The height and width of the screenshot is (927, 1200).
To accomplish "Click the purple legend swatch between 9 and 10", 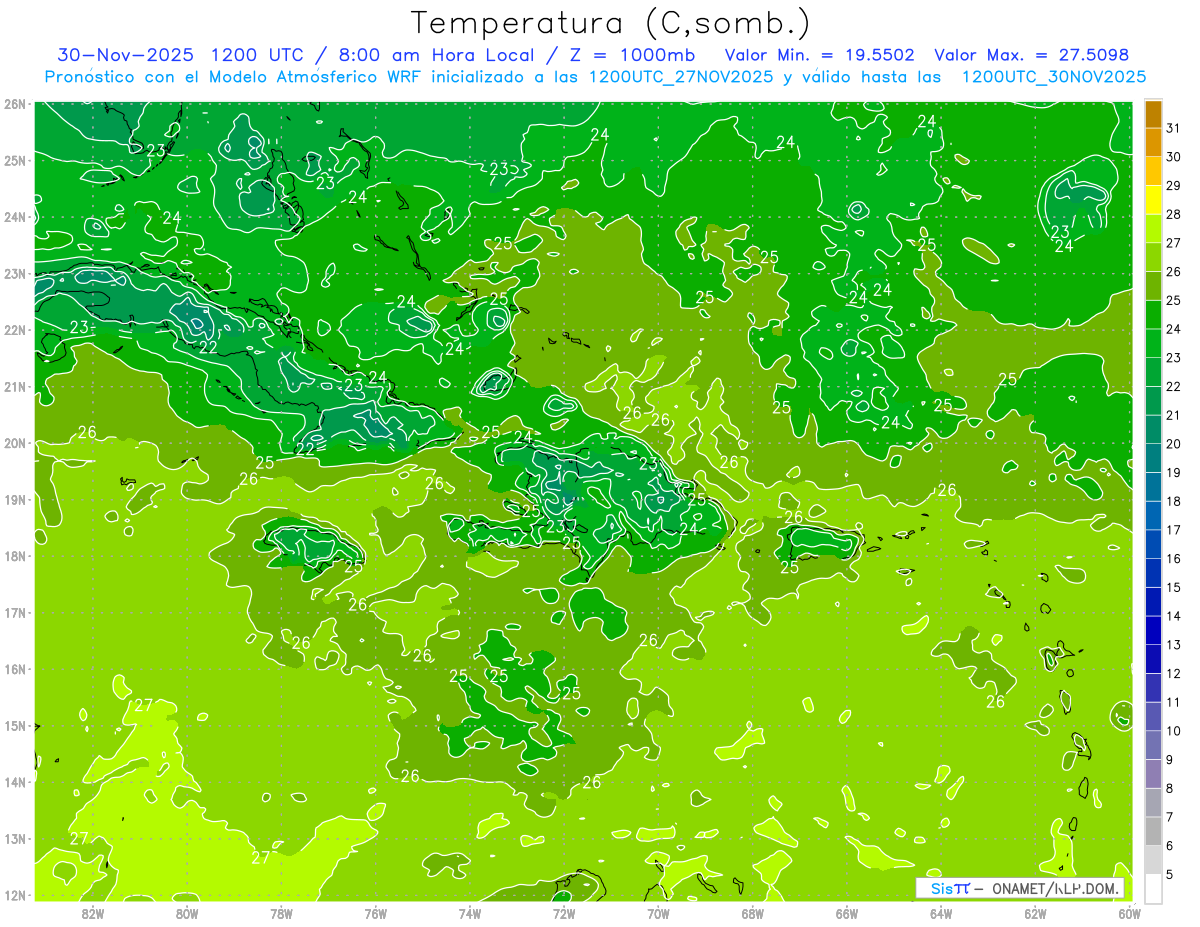I will (x=1153, y=745).
